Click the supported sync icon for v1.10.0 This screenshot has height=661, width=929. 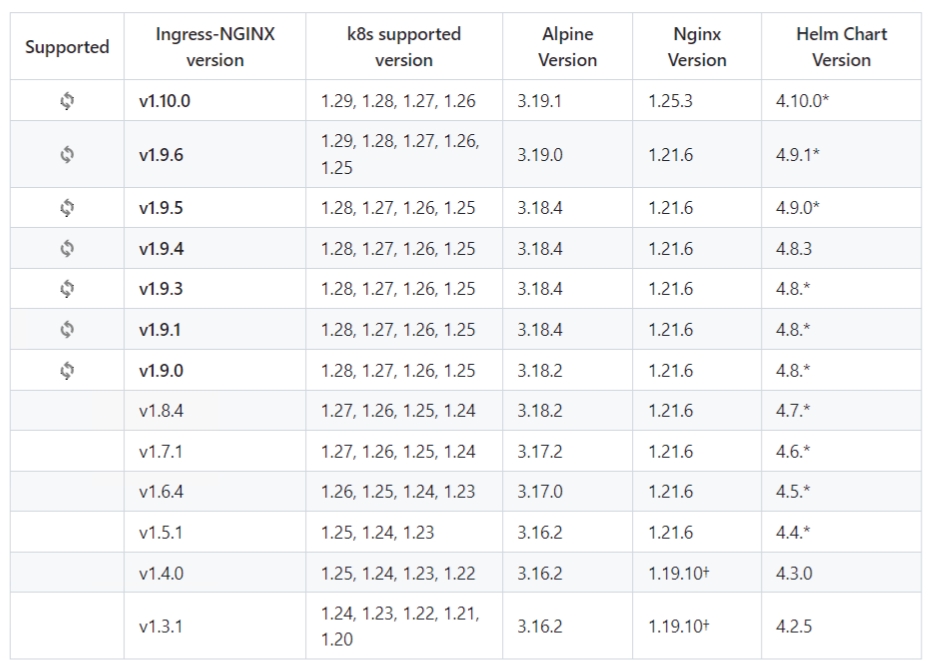point(67,101)
